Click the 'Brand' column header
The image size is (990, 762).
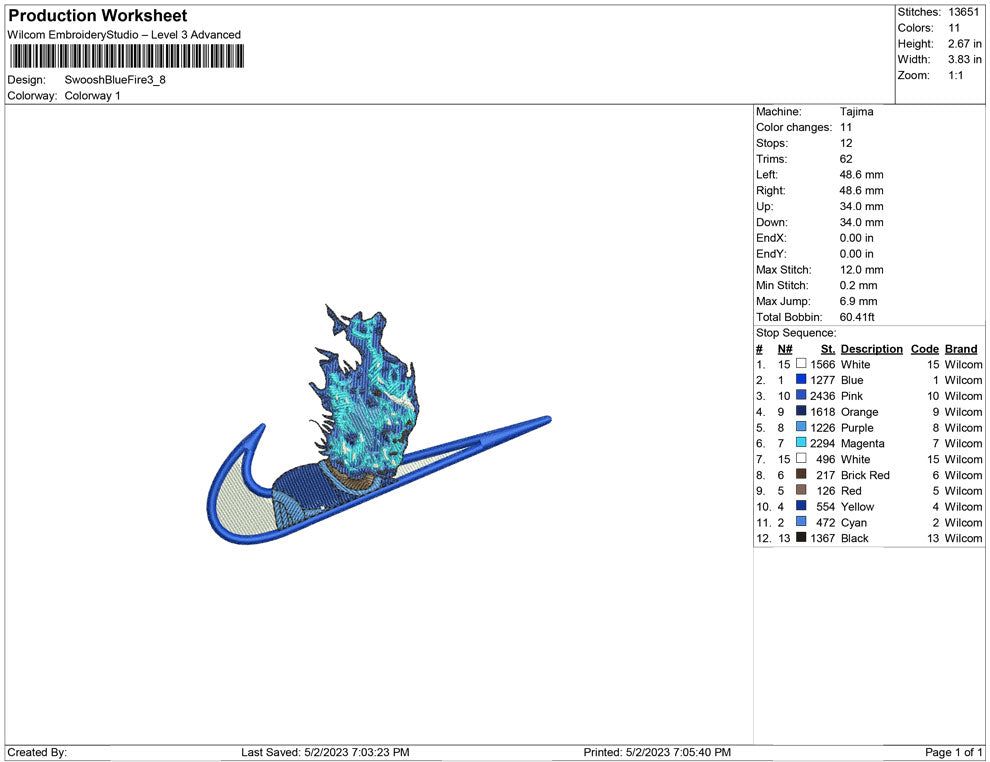(961, 349)
